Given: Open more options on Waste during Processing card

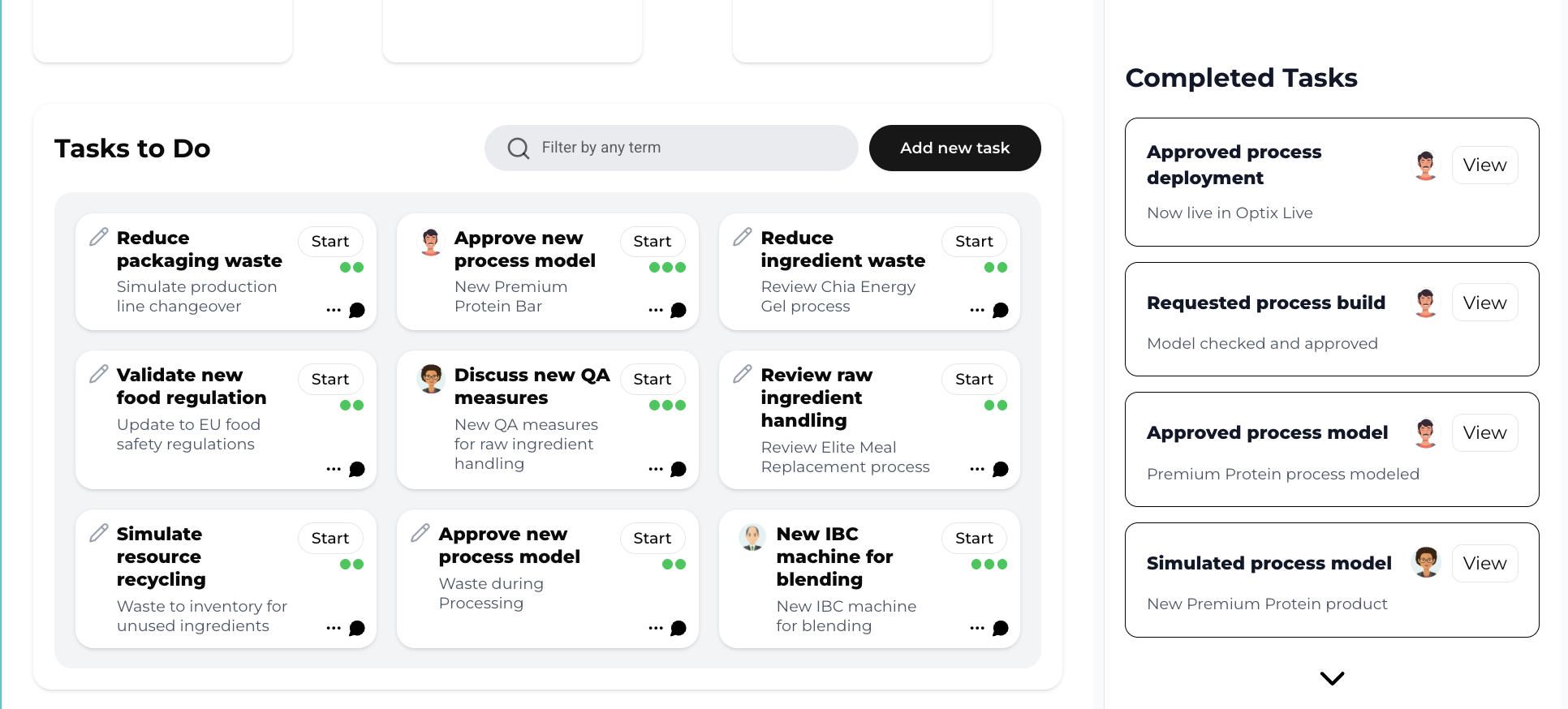Looking at the screenshot, I should click(656, 628).
